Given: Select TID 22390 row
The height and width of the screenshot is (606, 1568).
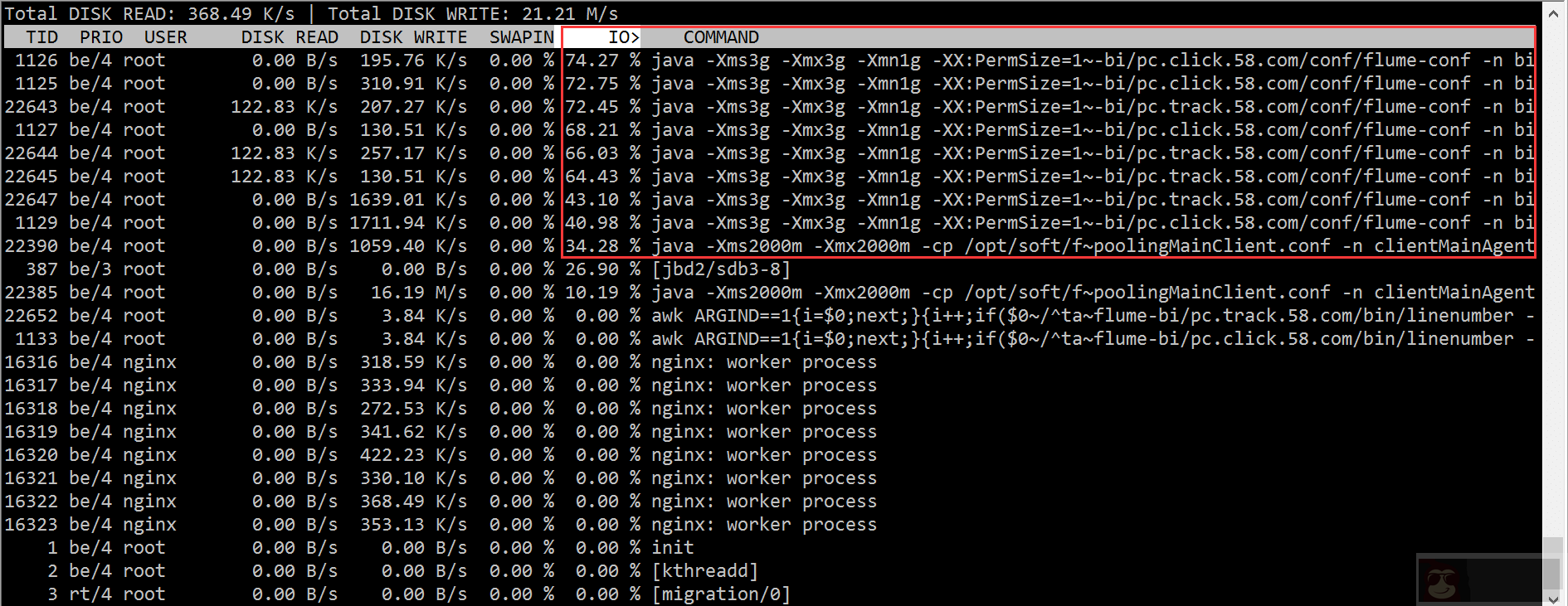Looking at the screenshot, I should (x=769, y=246).
